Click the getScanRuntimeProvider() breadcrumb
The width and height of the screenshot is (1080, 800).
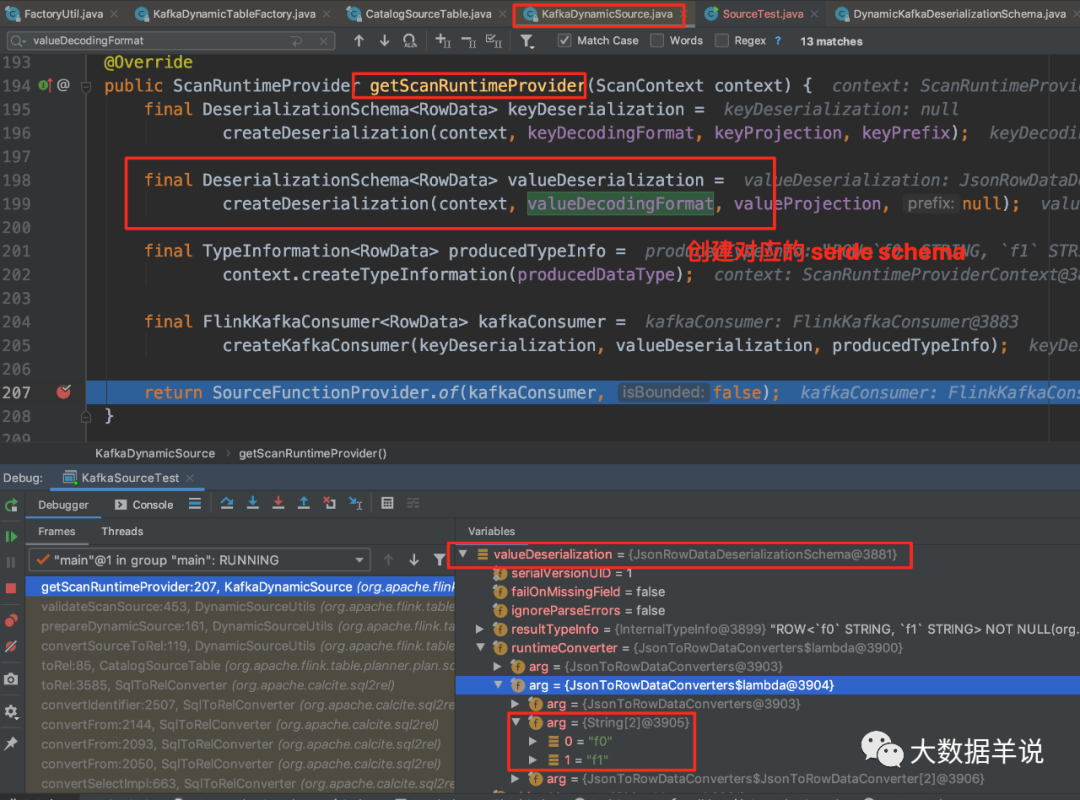(312, 453)
